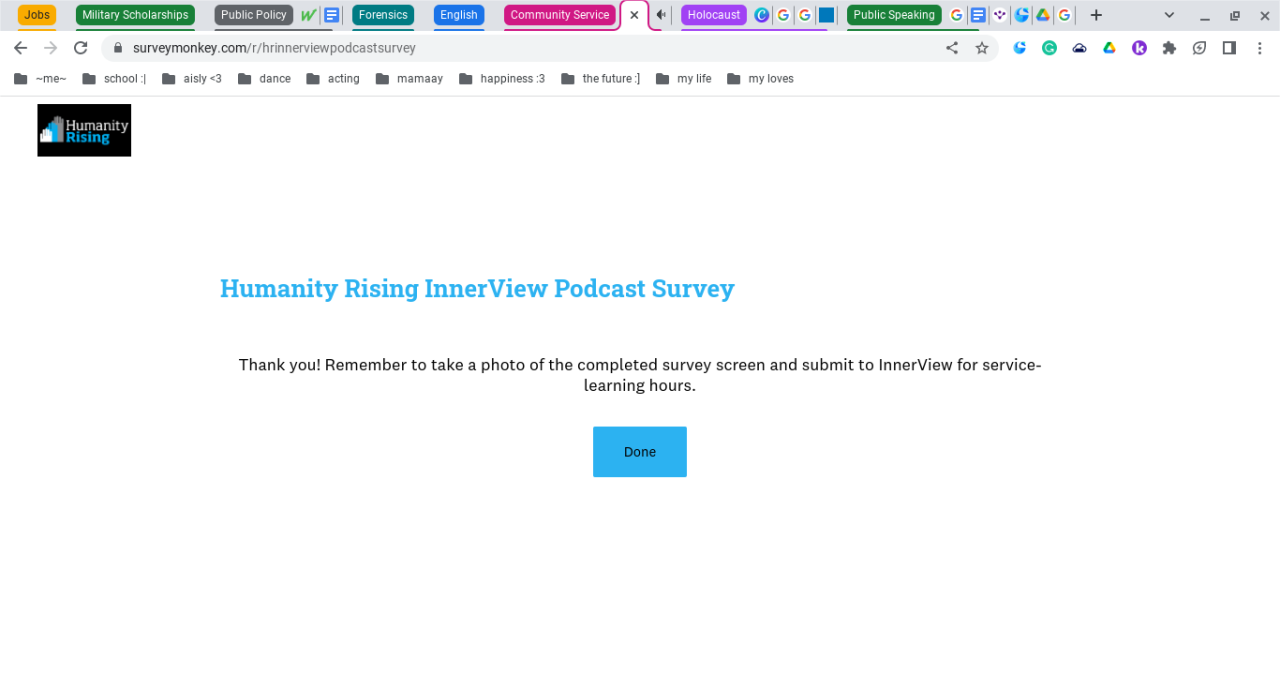Click the Done button
This screenshot has width=1280, height=675.
(x=640, y=452)
